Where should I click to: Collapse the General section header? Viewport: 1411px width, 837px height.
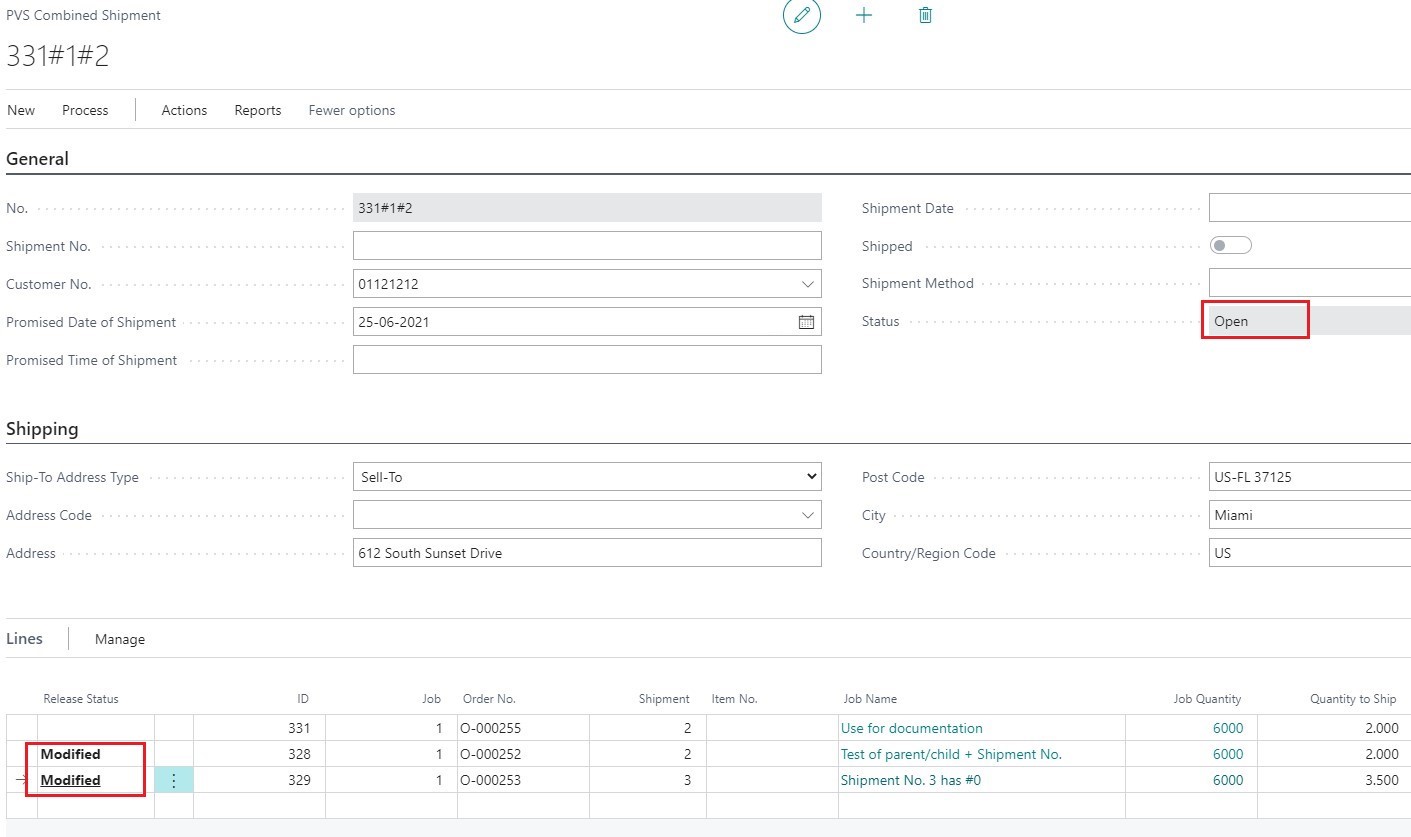[38, 159]
